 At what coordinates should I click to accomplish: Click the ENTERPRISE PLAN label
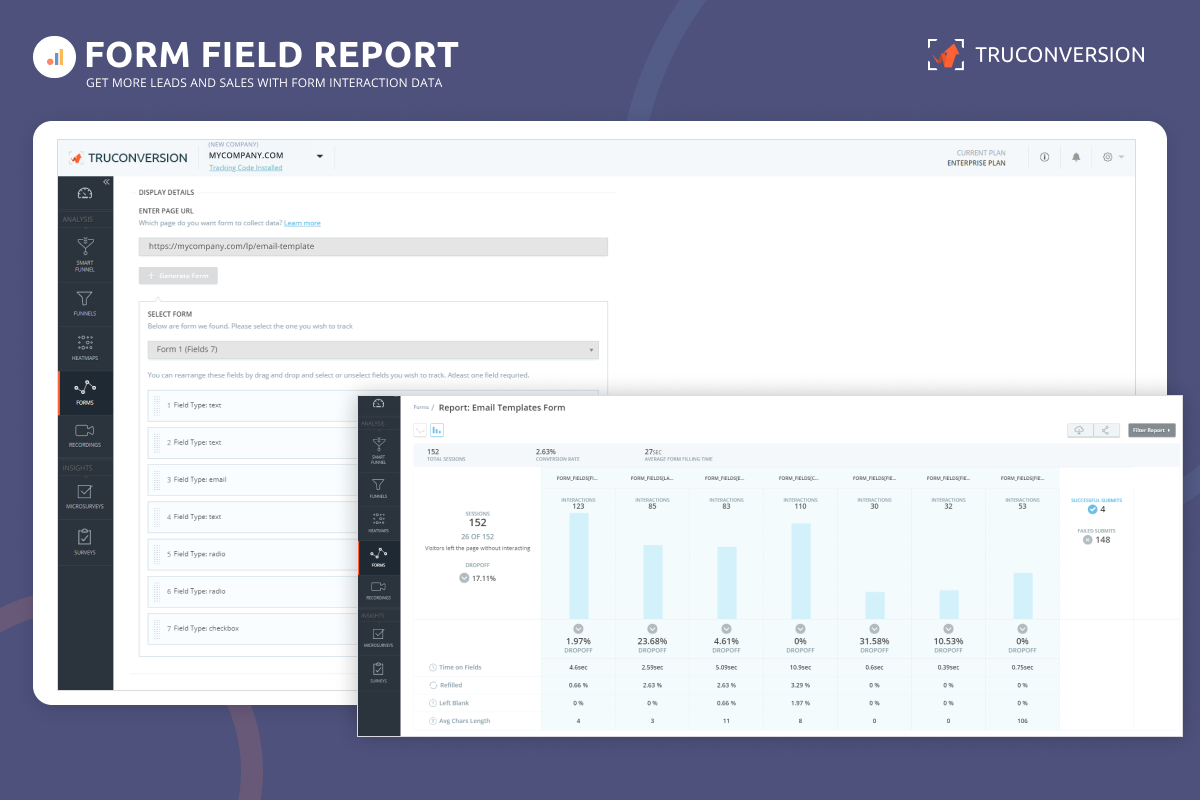977,163
